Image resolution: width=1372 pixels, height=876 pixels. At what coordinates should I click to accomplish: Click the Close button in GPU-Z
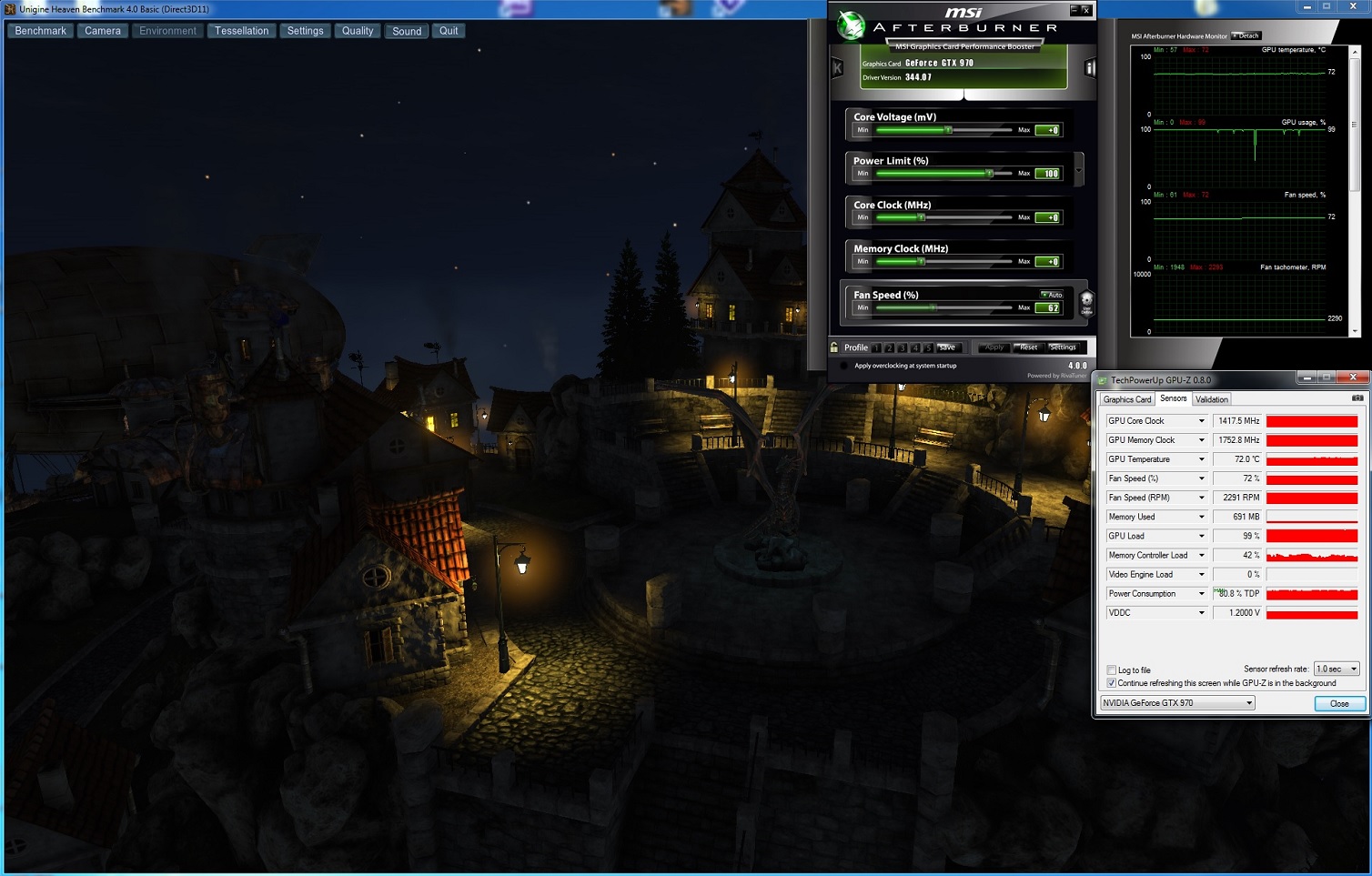[1339, 704]
